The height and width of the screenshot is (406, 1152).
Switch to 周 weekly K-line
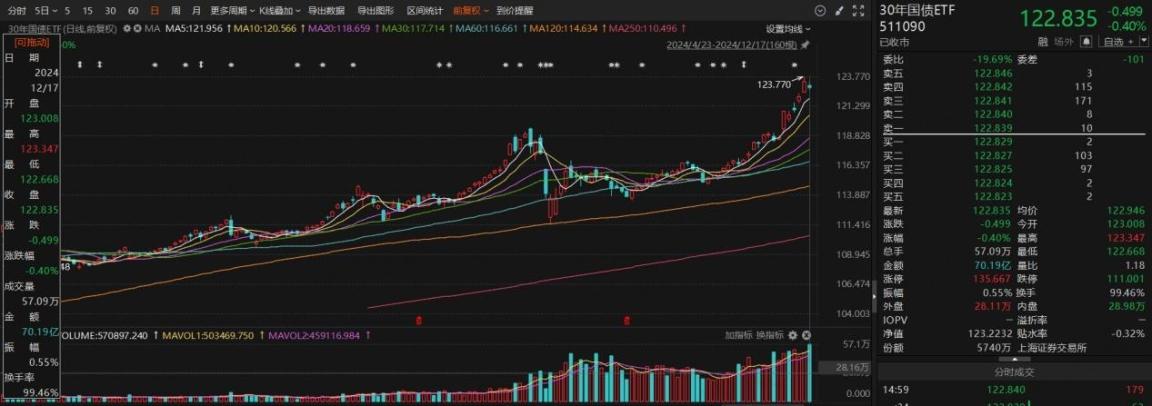tap(176, 11)
